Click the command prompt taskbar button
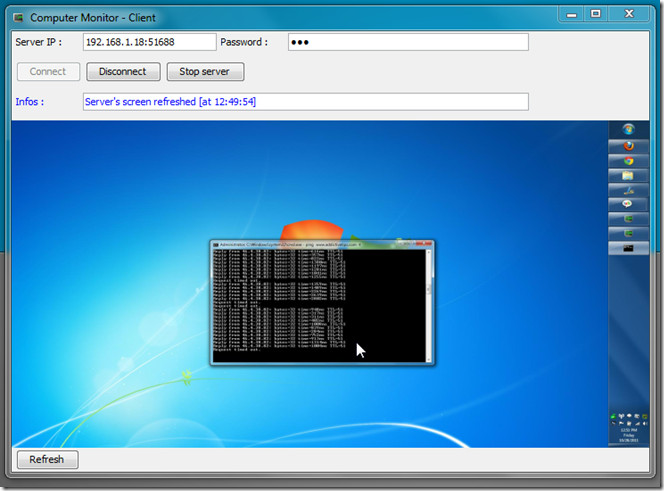Viewport: 664px width, 491px height. pyautogui.click(x=628, y=247)
